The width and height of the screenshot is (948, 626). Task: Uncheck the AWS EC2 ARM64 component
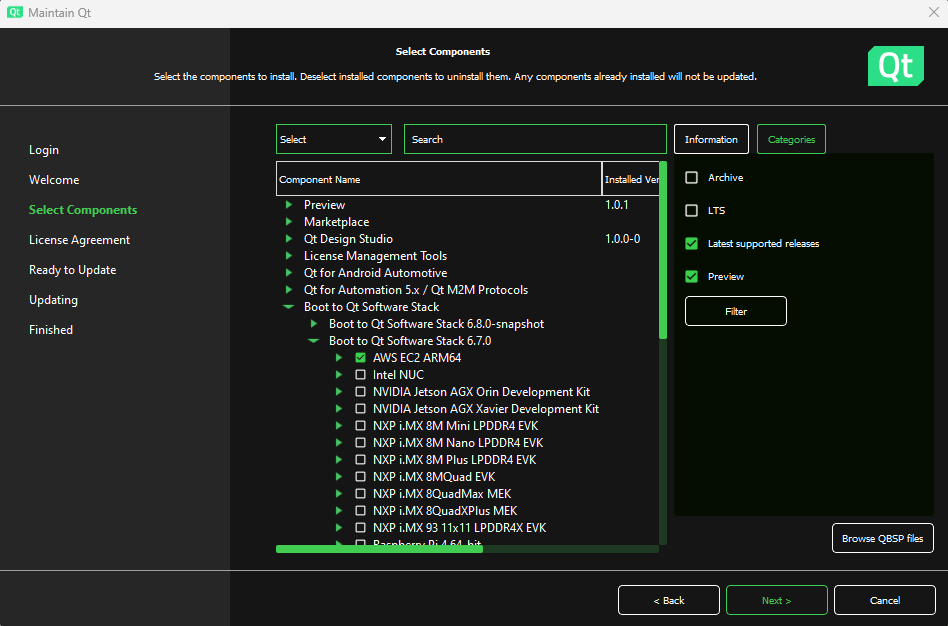[x=361, y=358]
